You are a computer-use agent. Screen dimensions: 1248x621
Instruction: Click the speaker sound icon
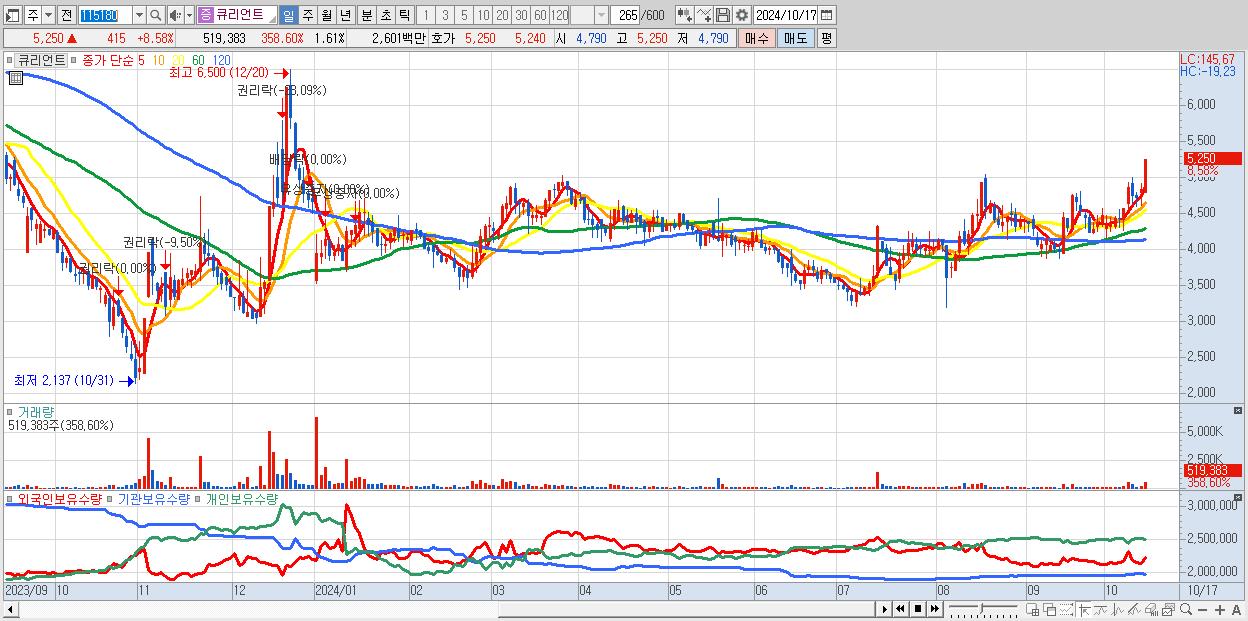coord(175,15)
